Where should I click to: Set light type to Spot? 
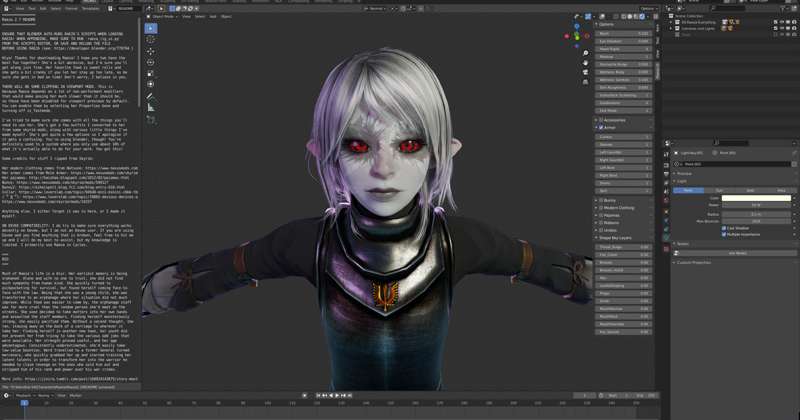[x=750, y=190]
